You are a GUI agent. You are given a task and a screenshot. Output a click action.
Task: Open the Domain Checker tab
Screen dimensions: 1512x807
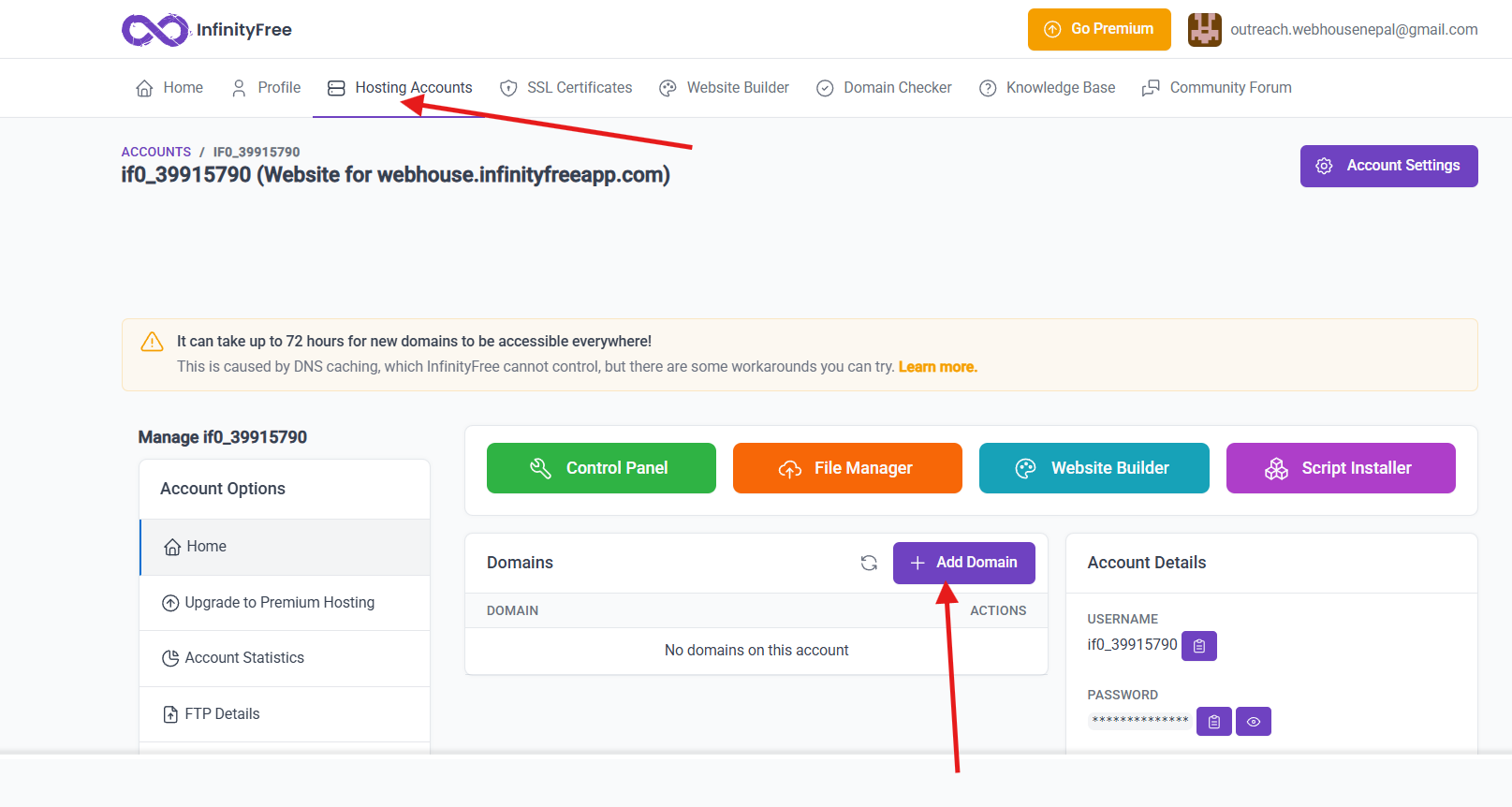pyautogui.click(x=884, y=88)
